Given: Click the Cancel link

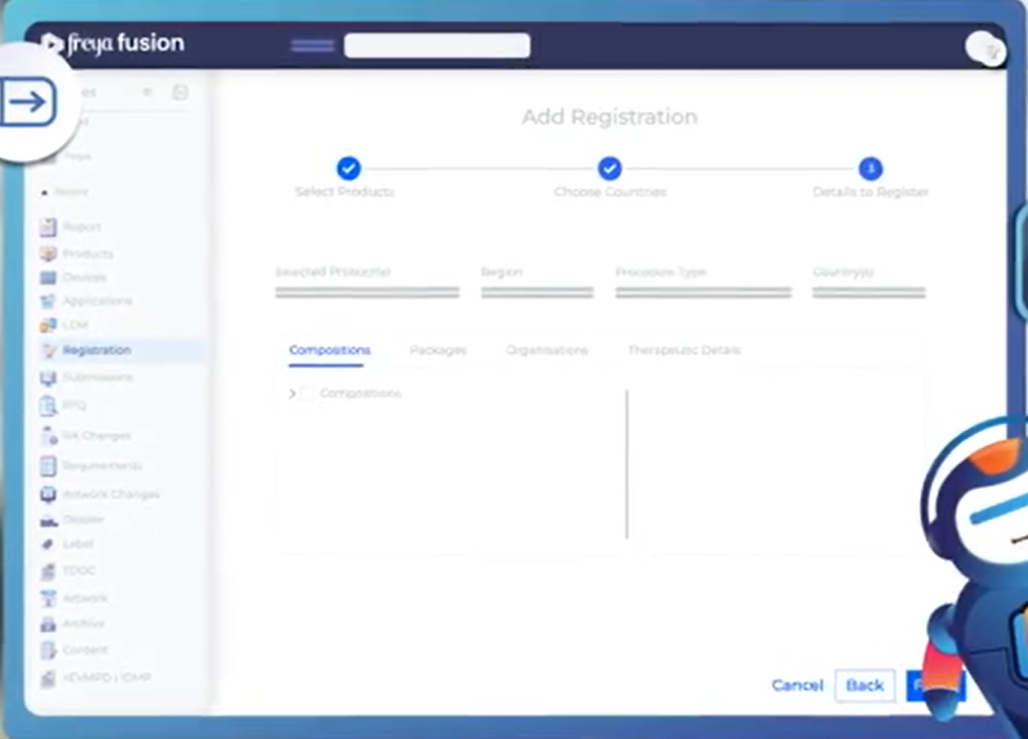Looking at the screenshot, I should point(797,686).
